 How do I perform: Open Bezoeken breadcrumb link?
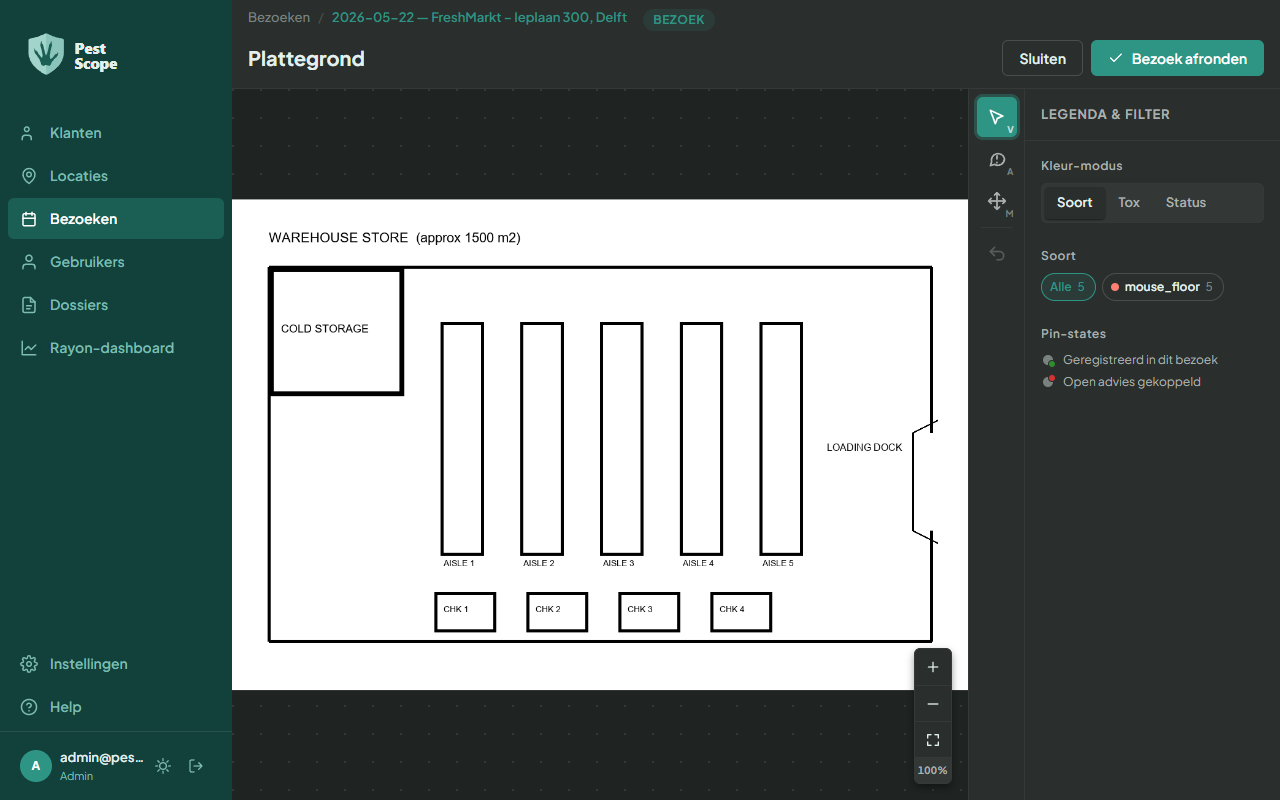click(279, 17)
